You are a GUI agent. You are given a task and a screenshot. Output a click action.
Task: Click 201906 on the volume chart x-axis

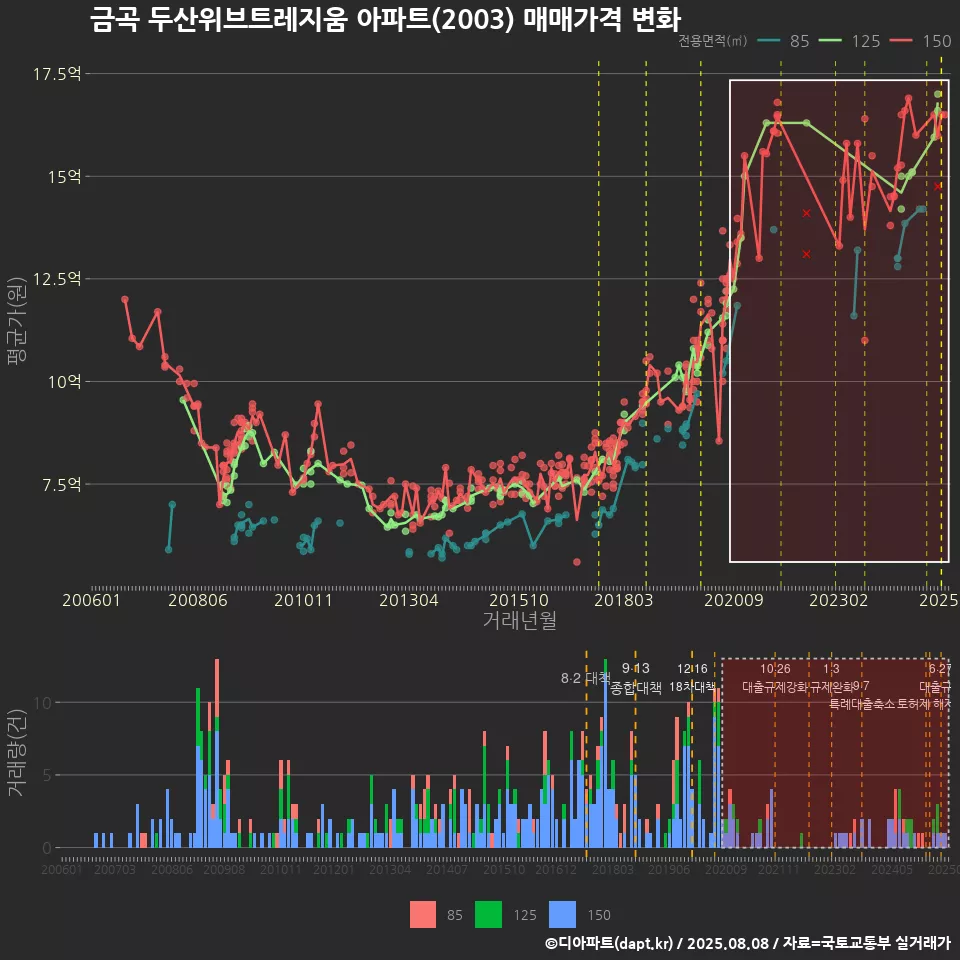pos(669,869)
